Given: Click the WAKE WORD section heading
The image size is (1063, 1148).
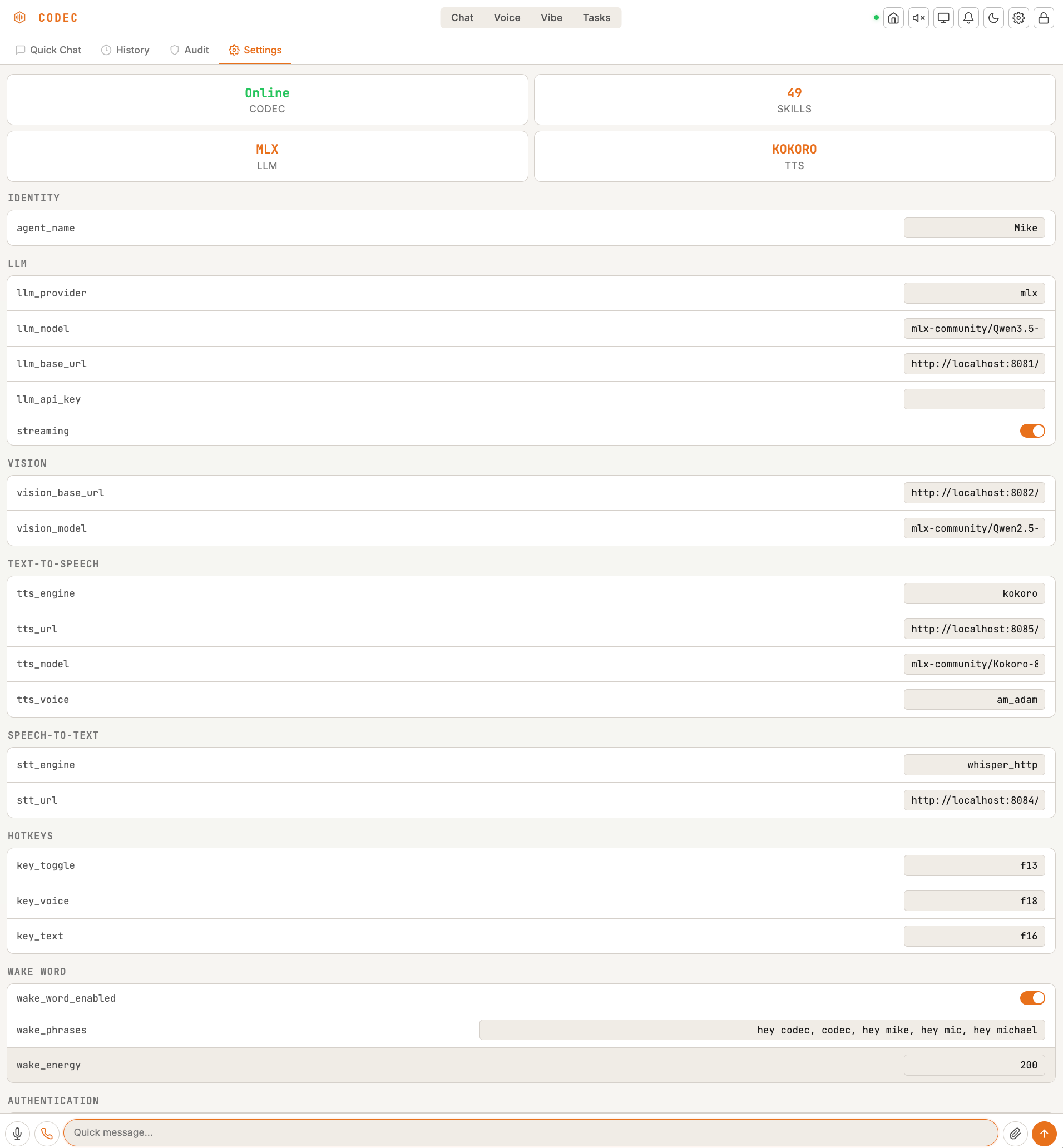Looking at the screenshot, I should point(37,972).
